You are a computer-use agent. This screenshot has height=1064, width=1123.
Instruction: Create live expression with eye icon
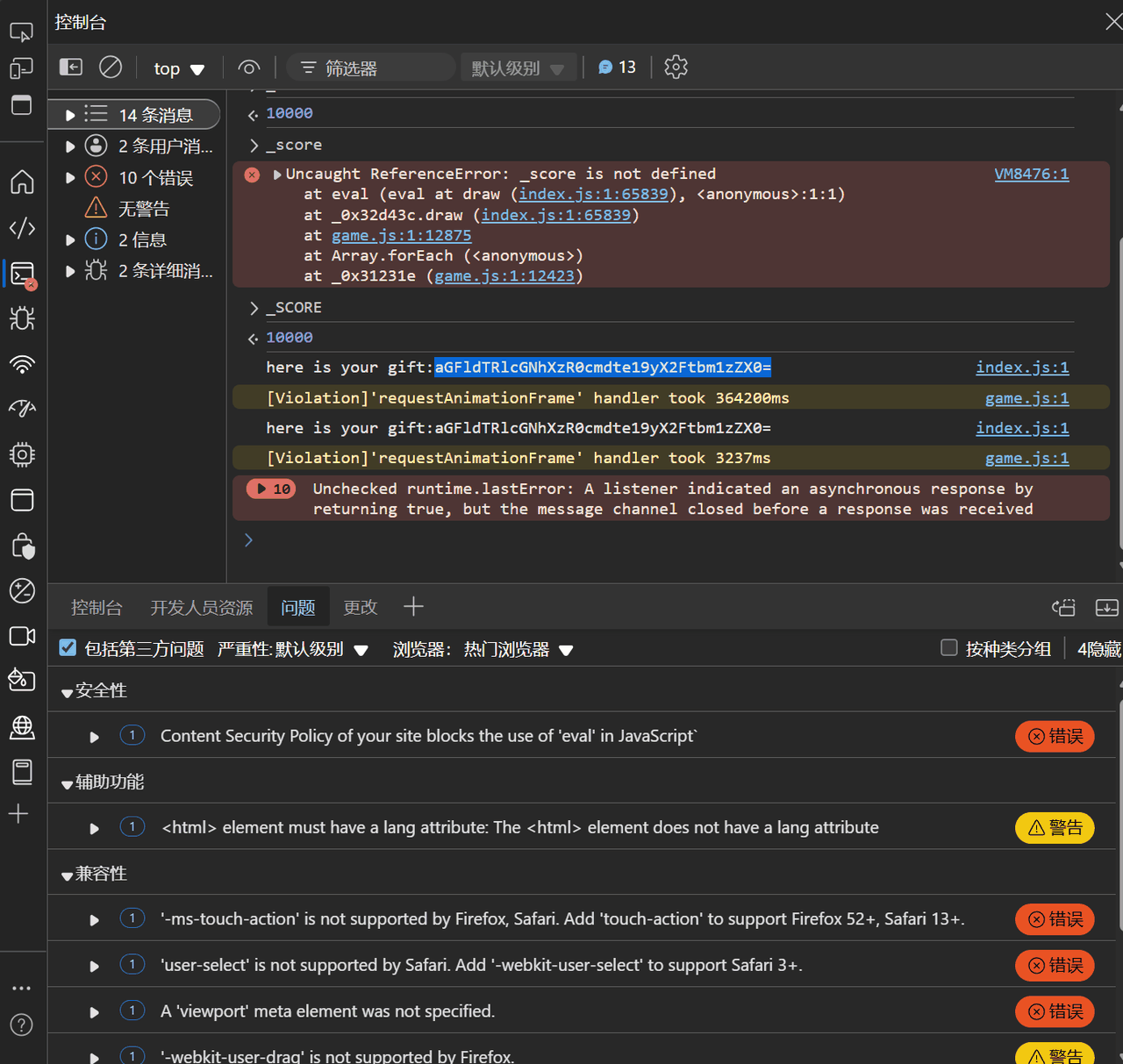pyautogui.click(x=249, y=68)
